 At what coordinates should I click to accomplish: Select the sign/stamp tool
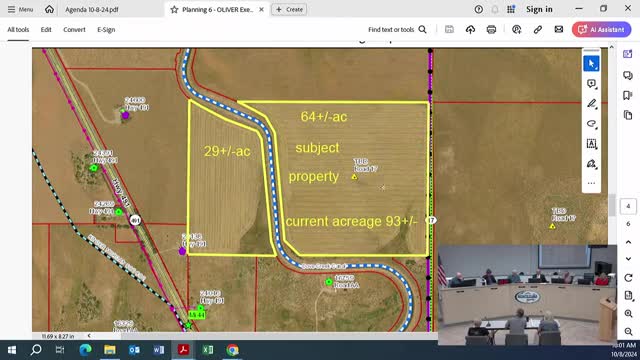point(591,164)
